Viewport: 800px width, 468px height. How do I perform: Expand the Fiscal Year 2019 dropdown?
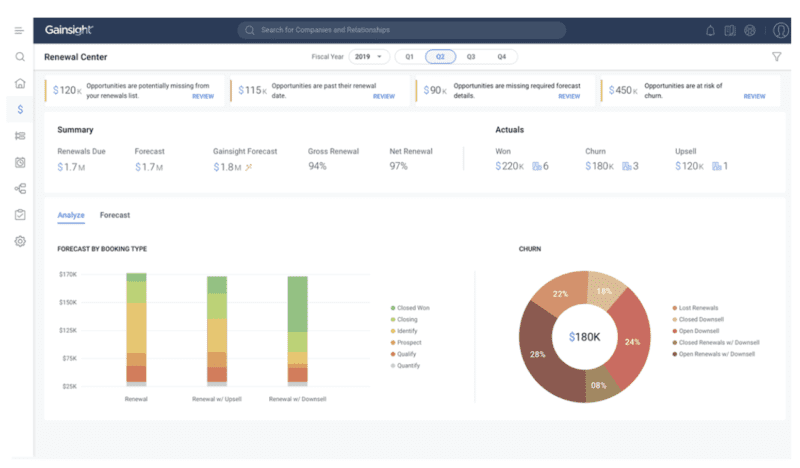(369, 57)
